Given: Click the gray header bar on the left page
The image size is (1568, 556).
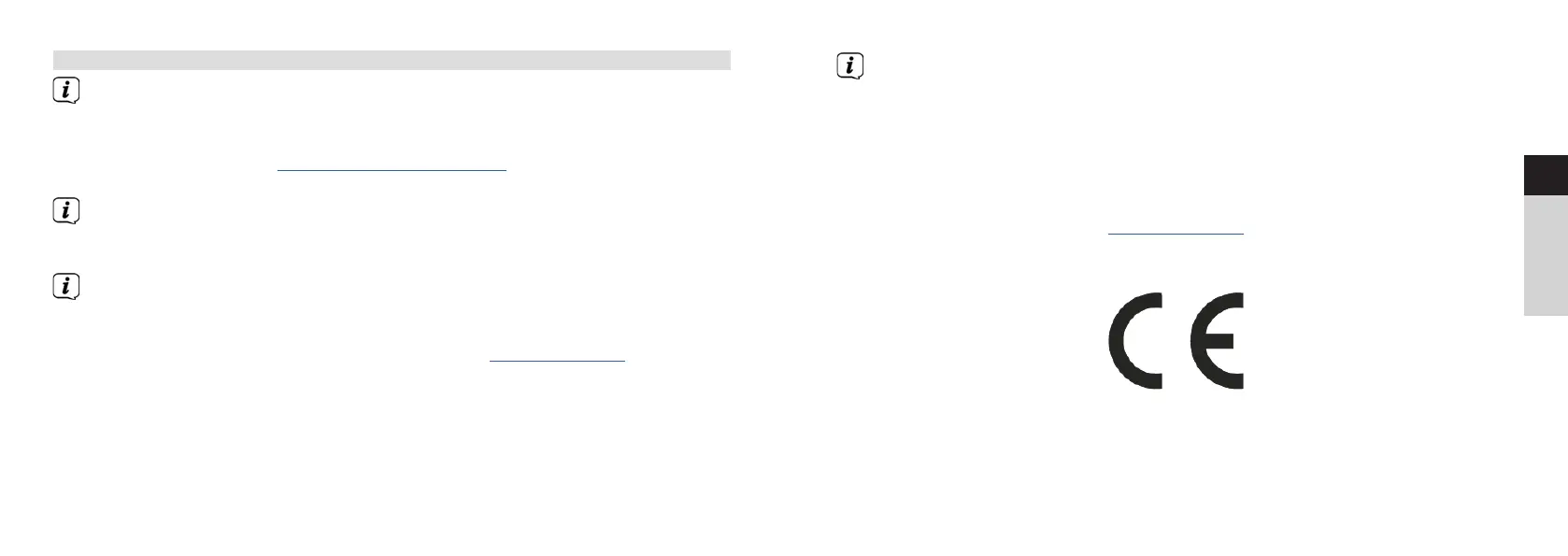Looking at the screenshot, I should [392, 60].
